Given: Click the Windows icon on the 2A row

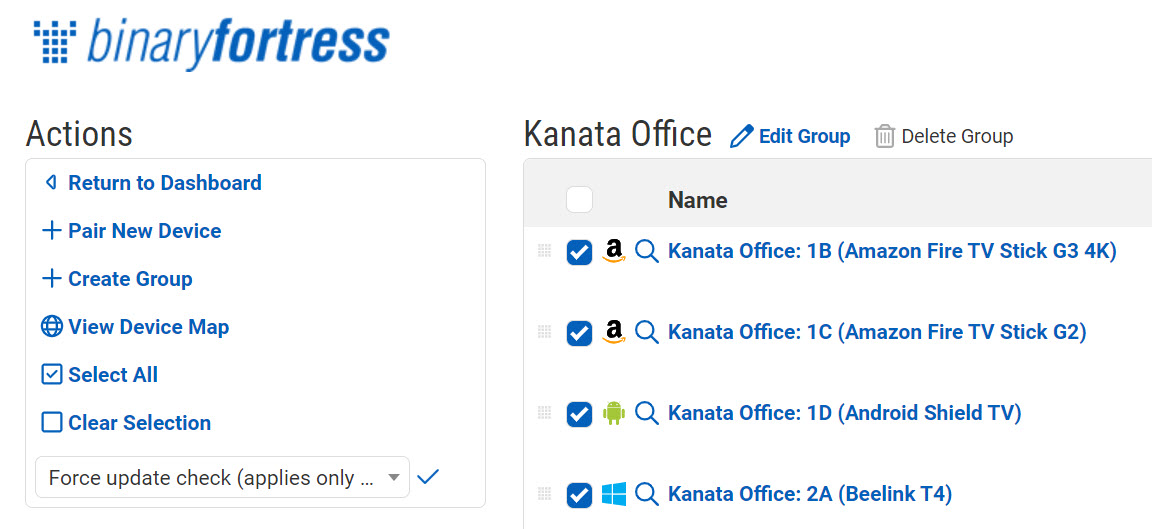Looking at the screenshot, I should click(x=614, y=494).
